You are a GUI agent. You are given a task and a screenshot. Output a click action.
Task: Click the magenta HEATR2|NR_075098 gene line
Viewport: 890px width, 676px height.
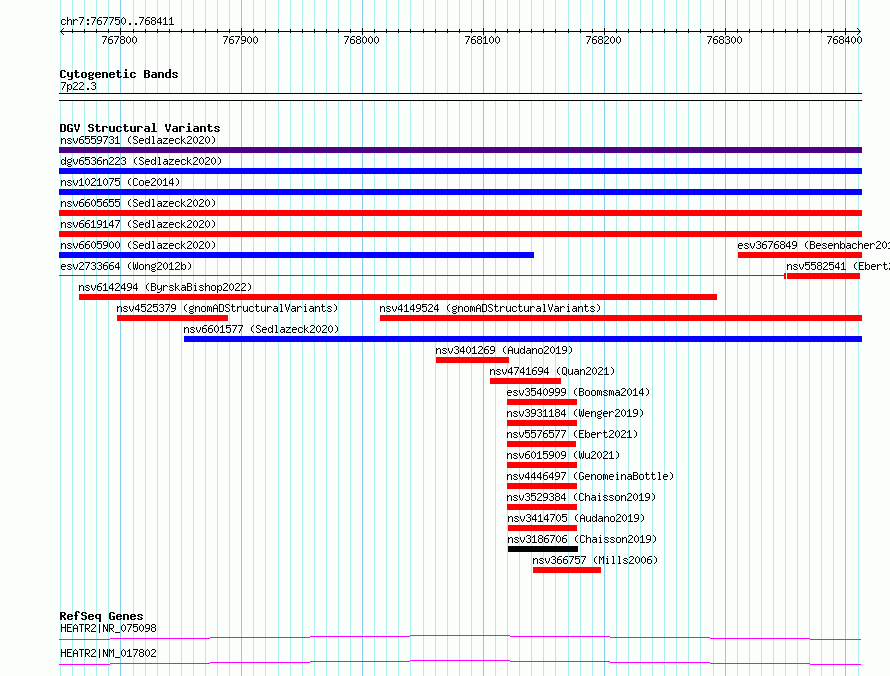(x=460, y=637)
